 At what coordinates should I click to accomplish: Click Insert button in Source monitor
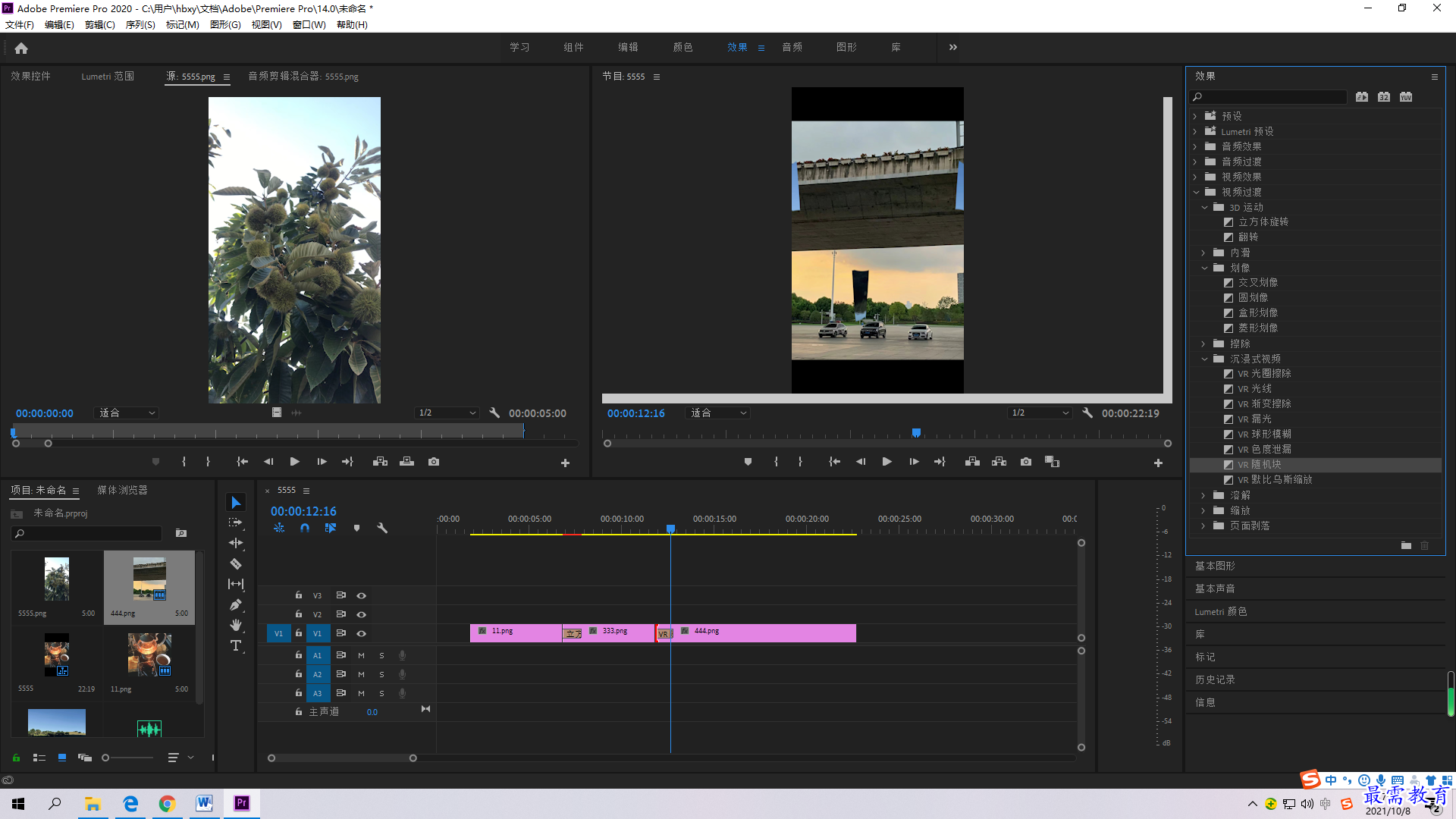click(380, 462)
